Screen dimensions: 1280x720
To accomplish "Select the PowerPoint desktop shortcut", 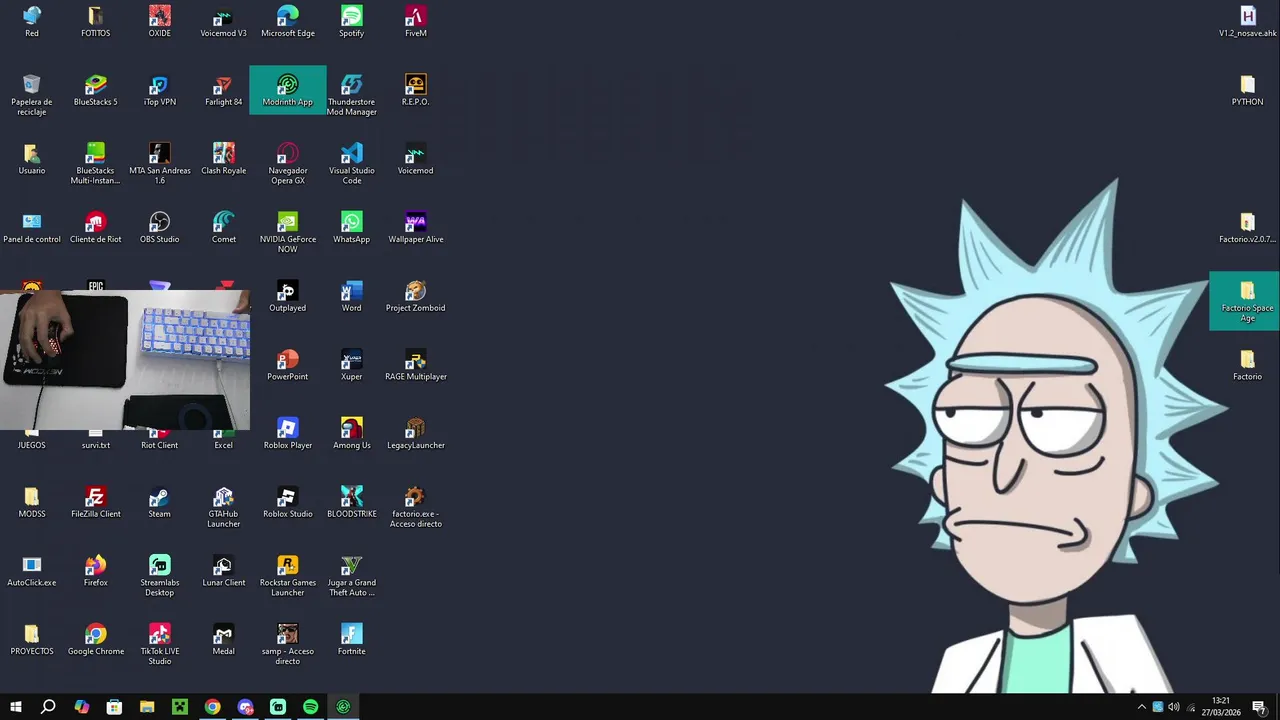I will pos(288,366).
